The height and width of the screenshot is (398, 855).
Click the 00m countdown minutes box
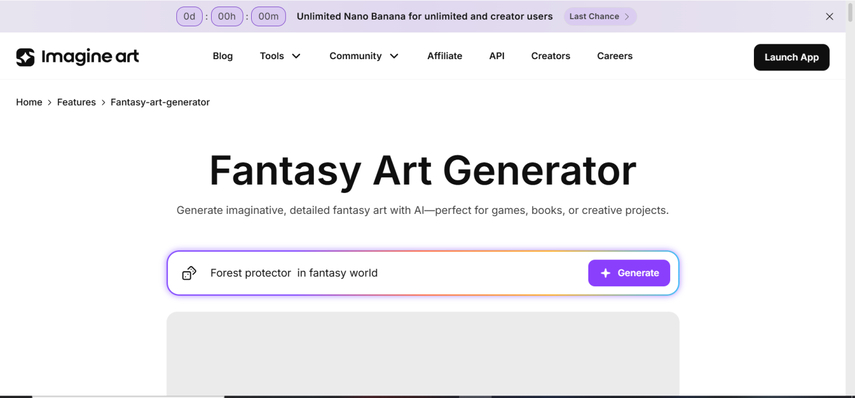[x=268, y=16]
